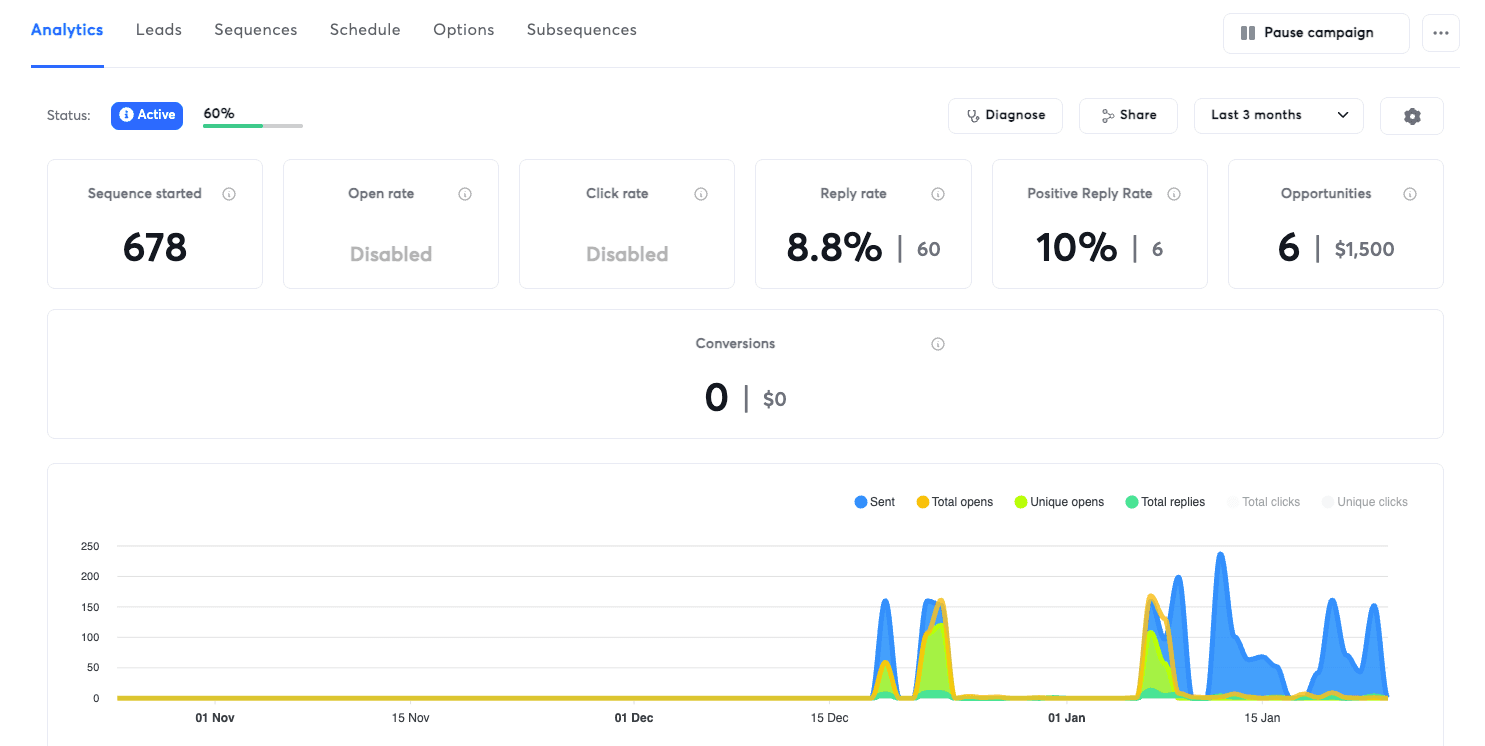1485x746 pixels.
Task: Click the Active status badge
Action: click(147, 115)
